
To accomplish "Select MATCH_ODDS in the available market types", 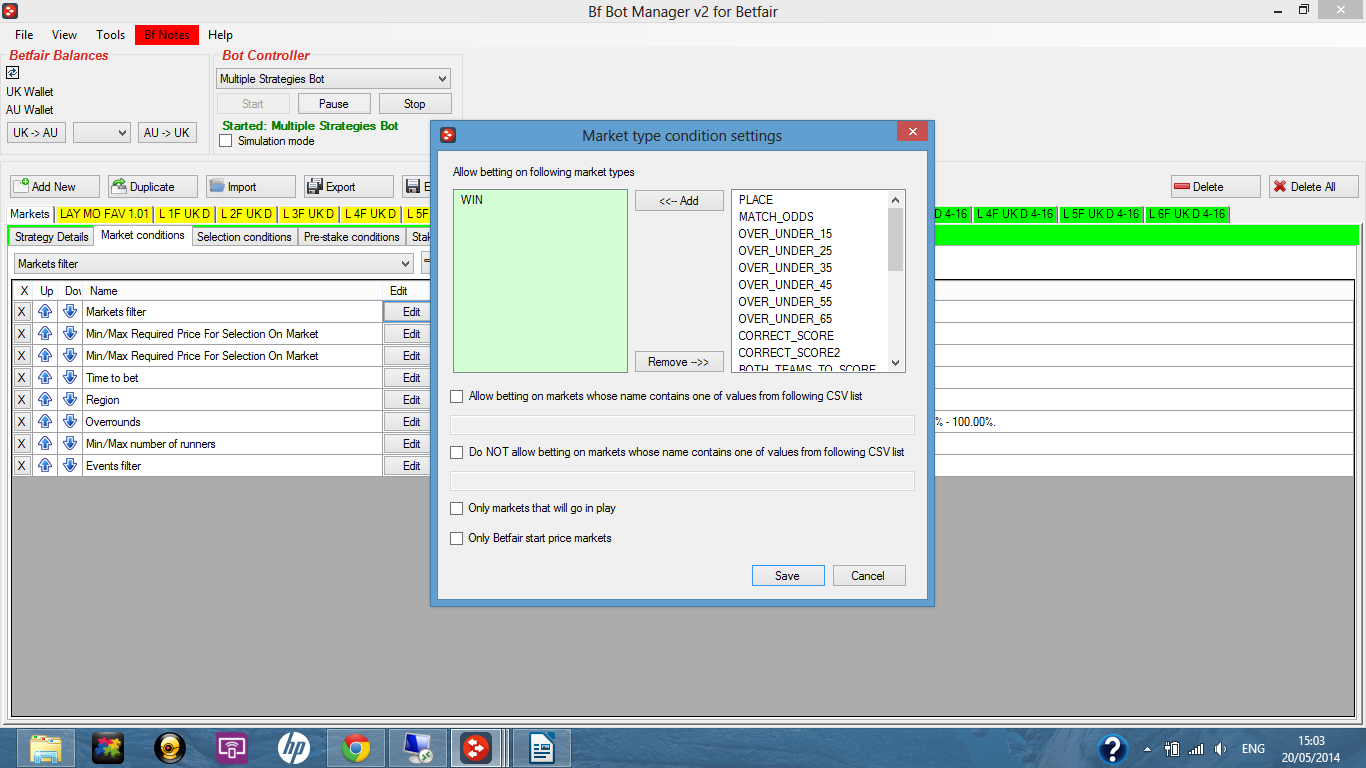I will click(x=776, y=217).
